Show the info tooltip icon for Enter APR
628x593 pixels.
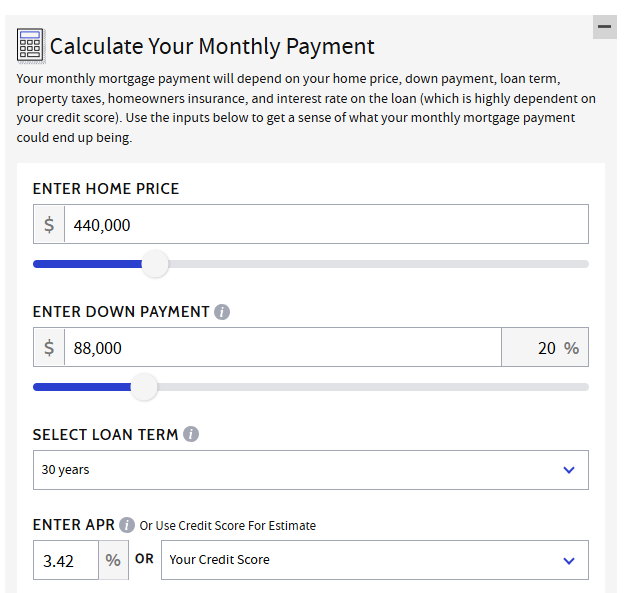click(x=127, y=525)
